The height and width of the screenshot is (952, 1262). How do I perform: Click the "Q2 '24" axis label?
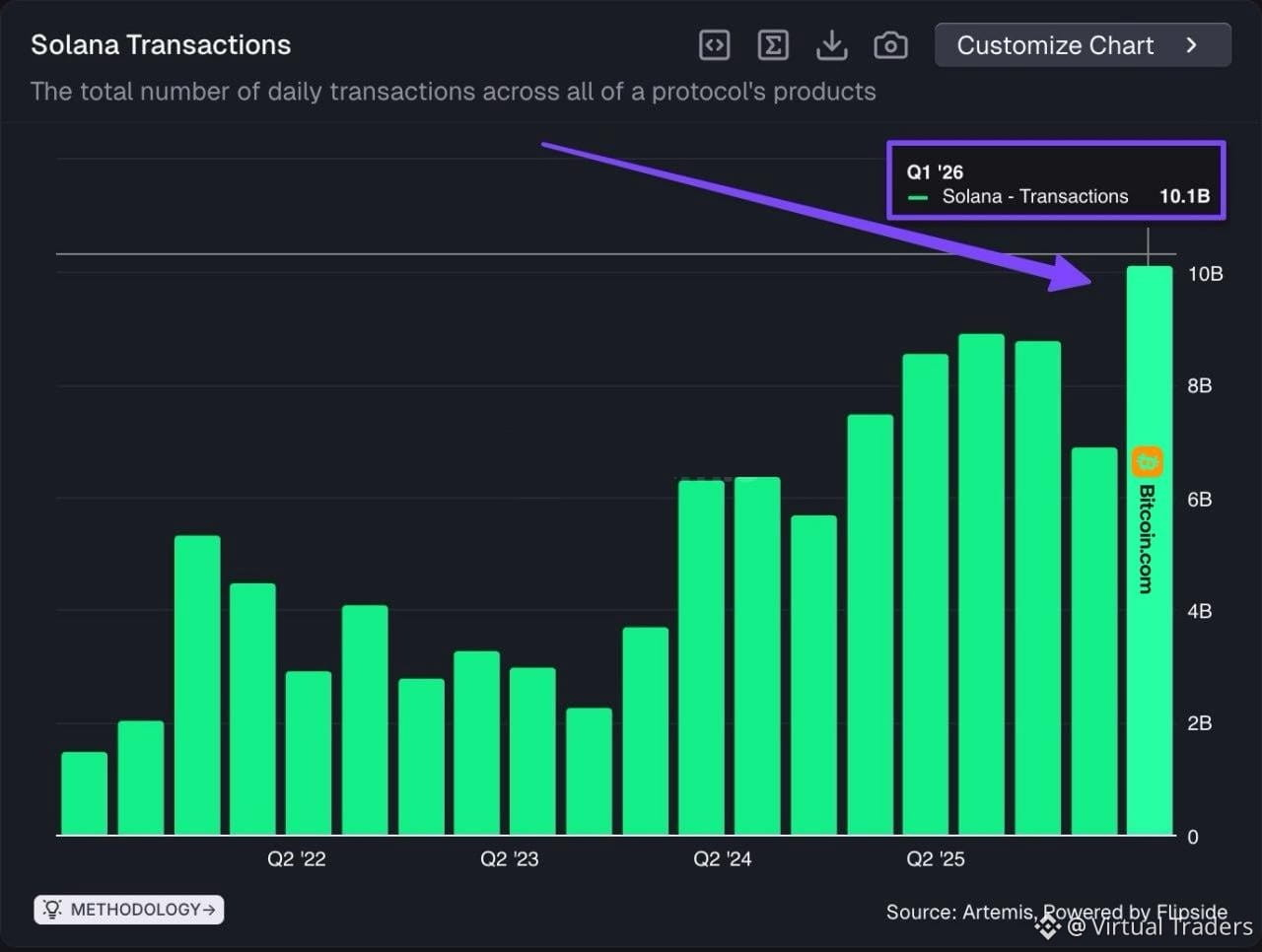723,859
